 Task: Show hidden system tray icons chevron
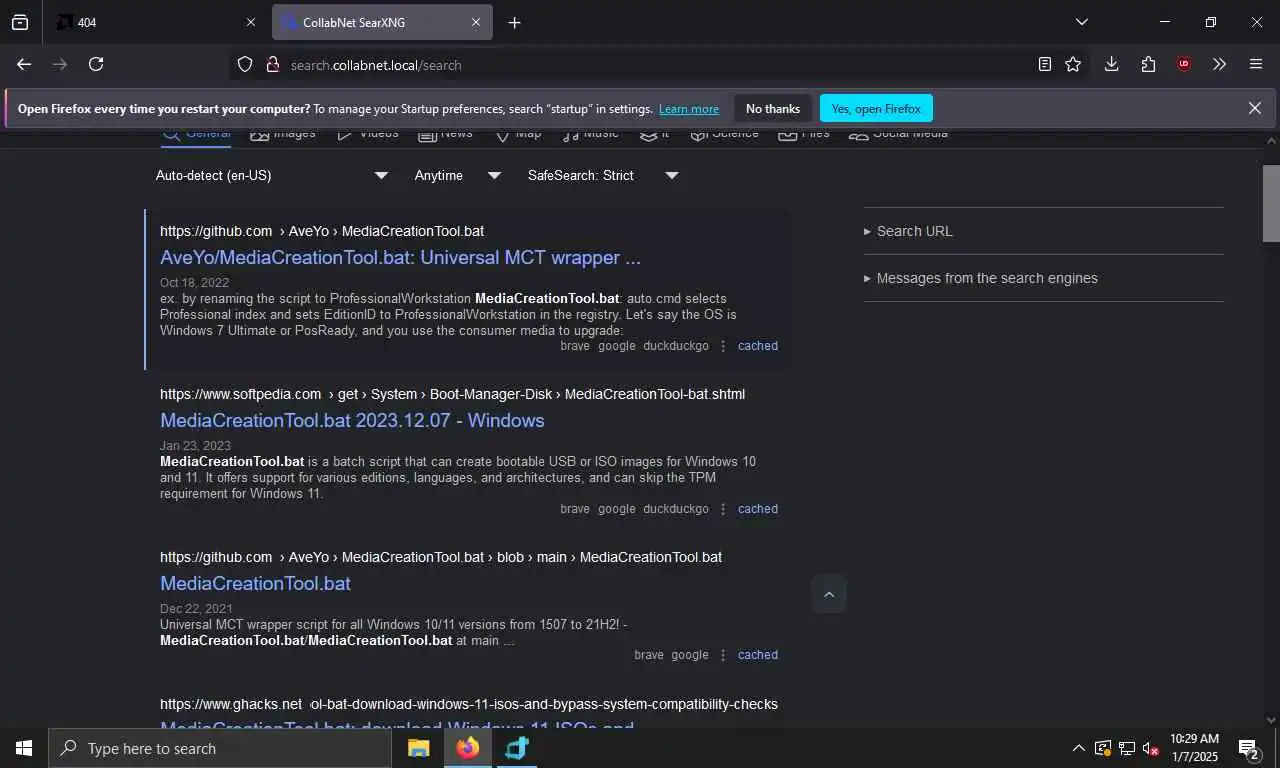point(1078,748)
